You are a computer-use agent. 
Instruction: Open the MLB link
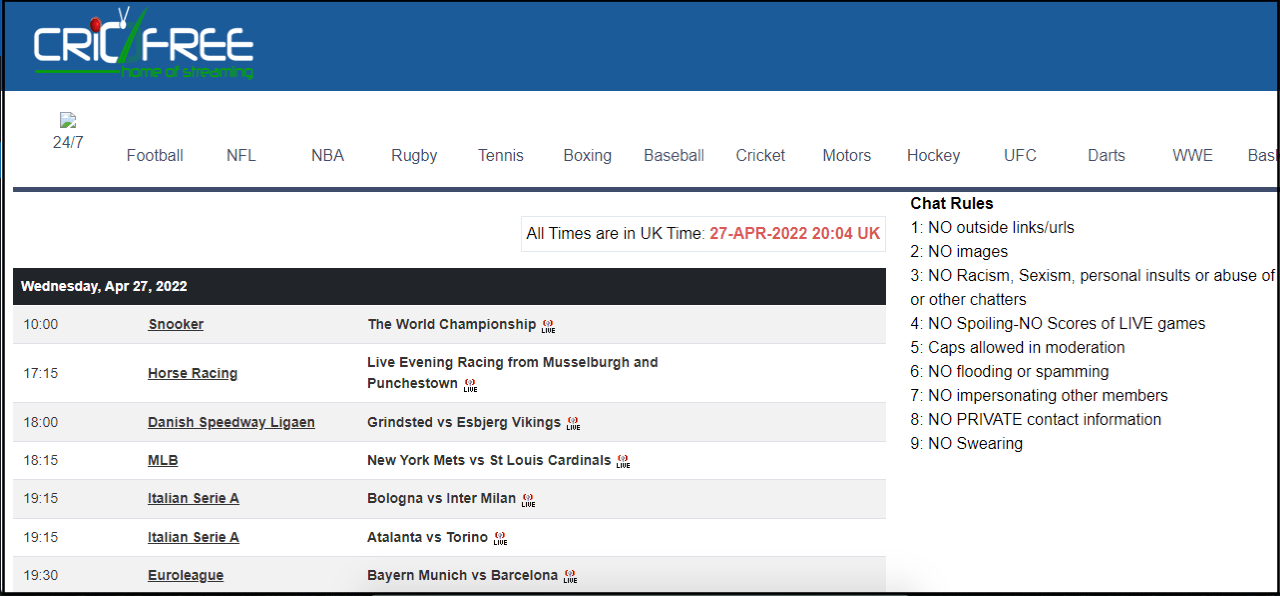point(163,460)
